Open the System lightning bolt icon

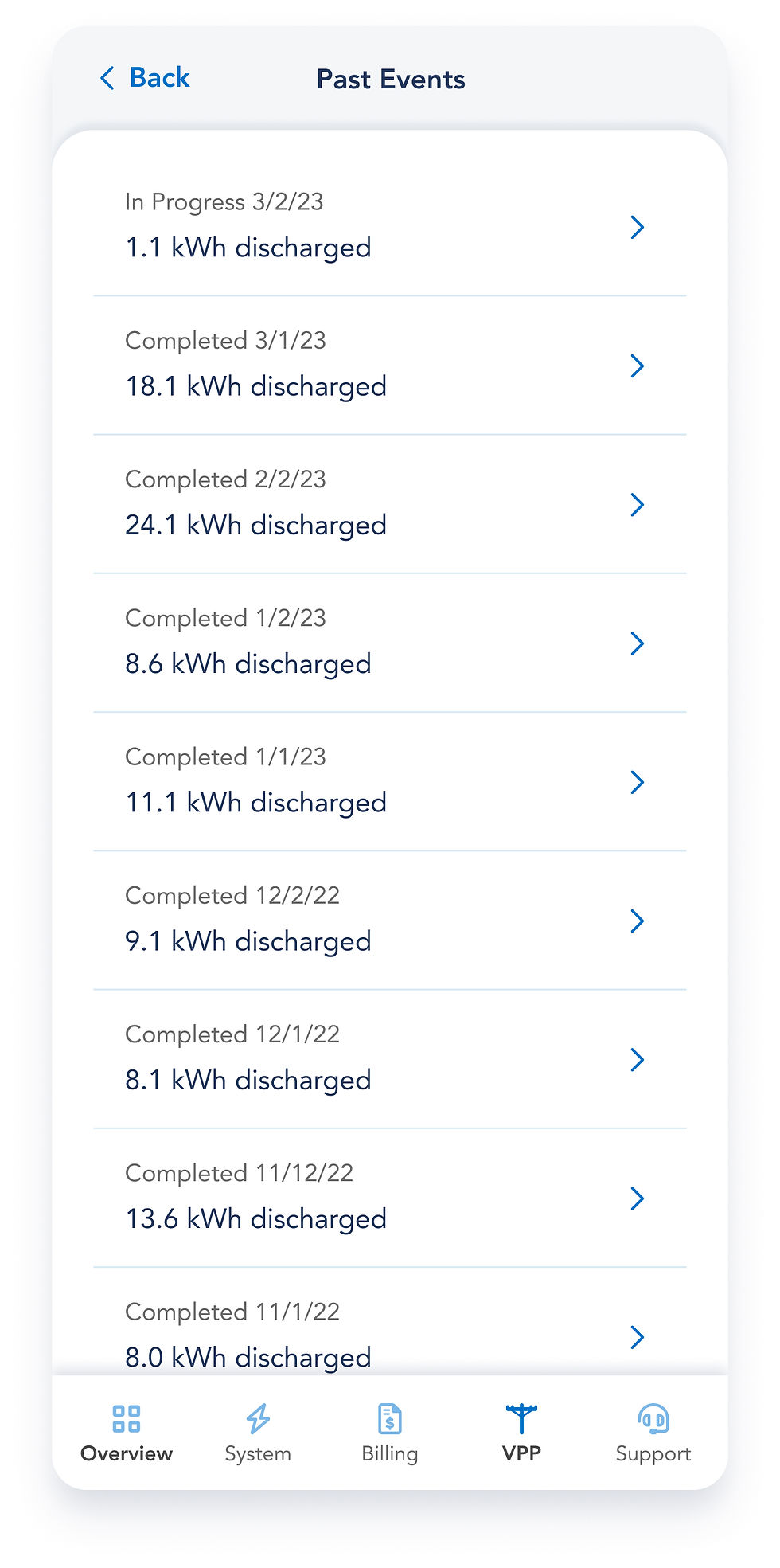click(x=258, y=1418)
